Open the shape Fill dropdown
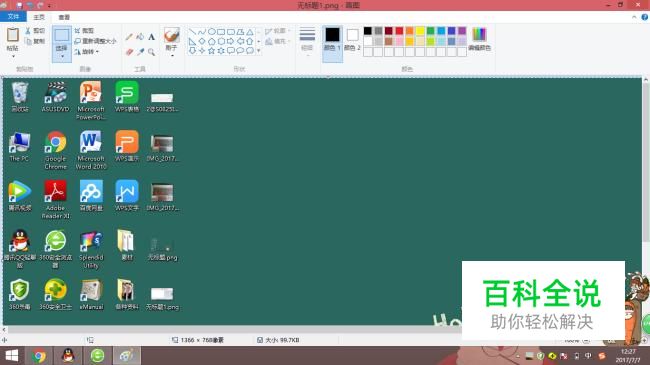 tap(277, 41)
